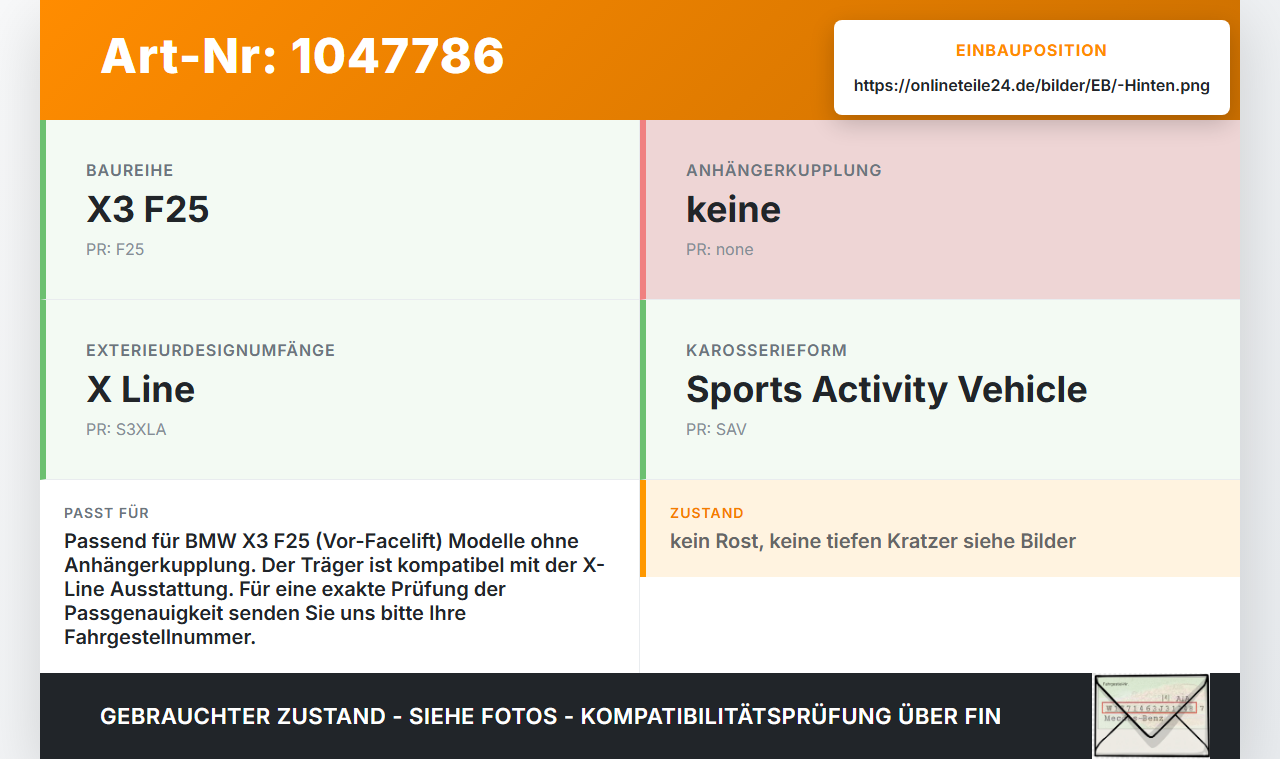Click the paragraph starting 'Passend für BMW X3'

(336, 589)
